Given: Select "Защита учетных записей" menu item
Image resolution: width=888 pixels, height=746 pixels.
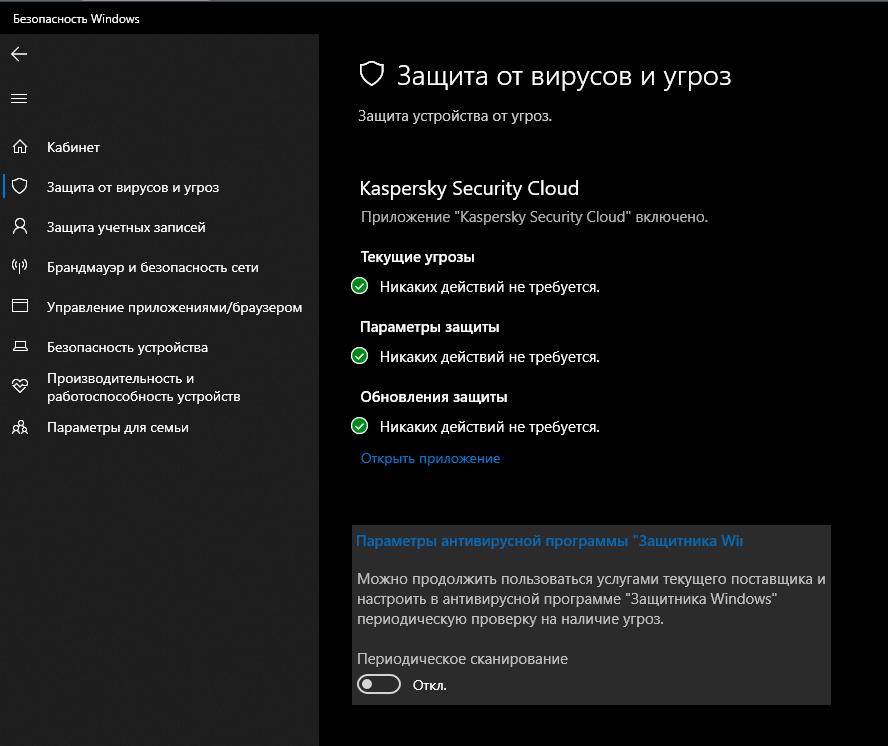Looking at the screenshot, I should [126, 227].
